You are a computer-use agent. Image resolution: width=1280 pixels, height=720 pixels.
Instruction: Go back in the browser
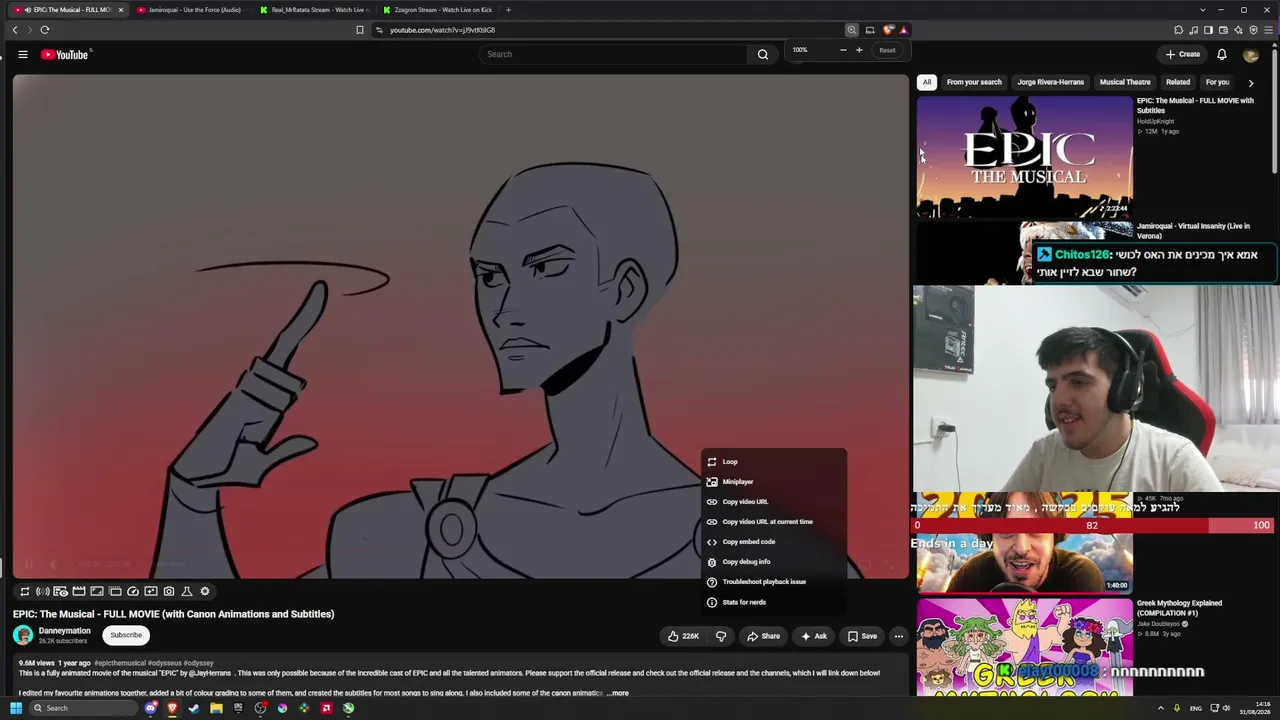point(15,30)
